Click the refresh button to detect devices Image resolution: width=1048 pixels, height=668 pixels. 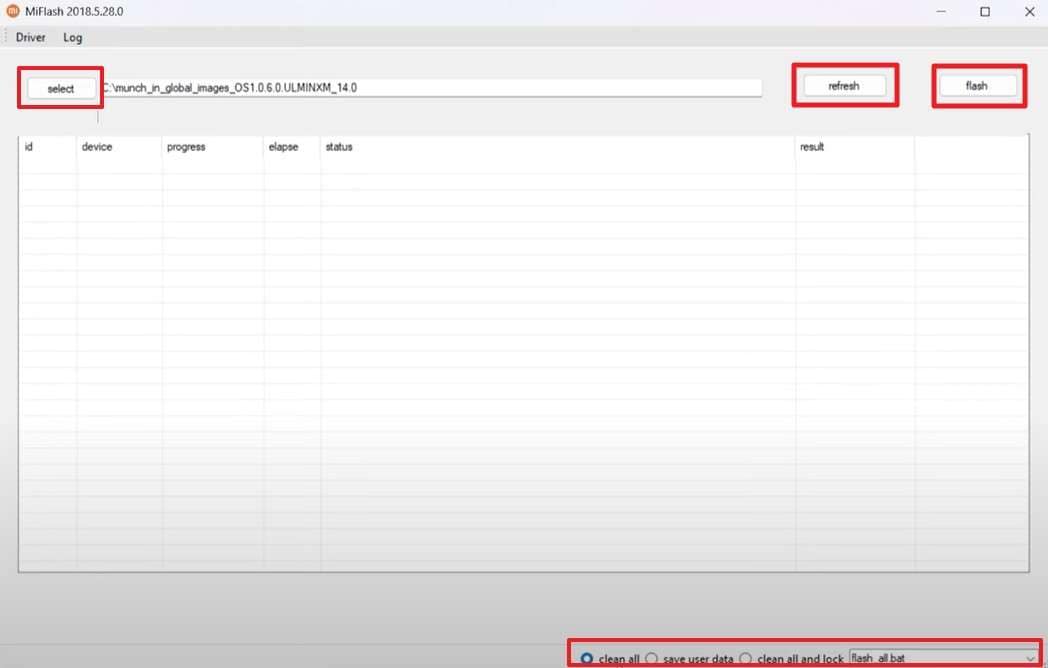[844, 86]
